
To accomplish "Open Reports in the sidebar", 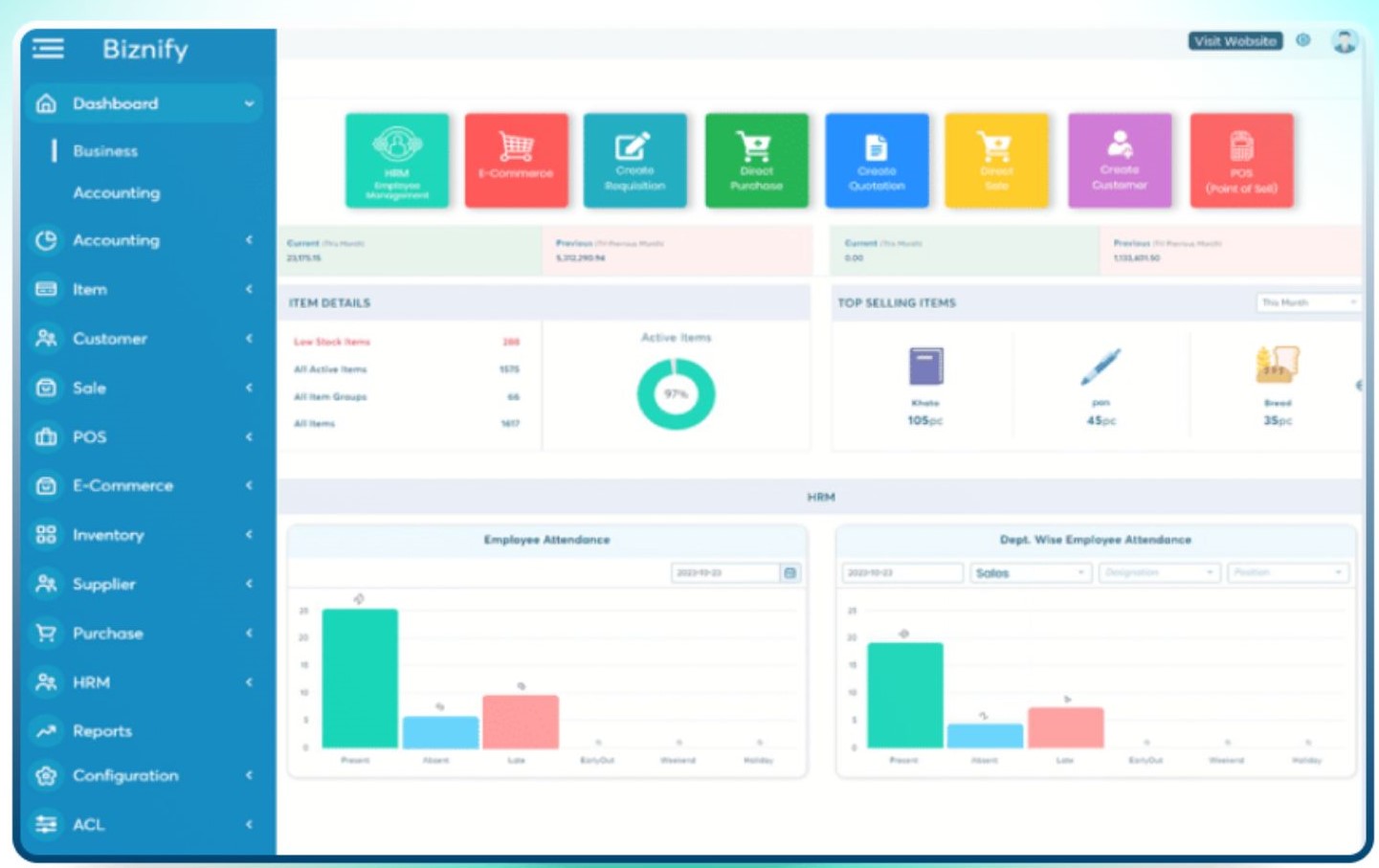I will pos(101,731).
